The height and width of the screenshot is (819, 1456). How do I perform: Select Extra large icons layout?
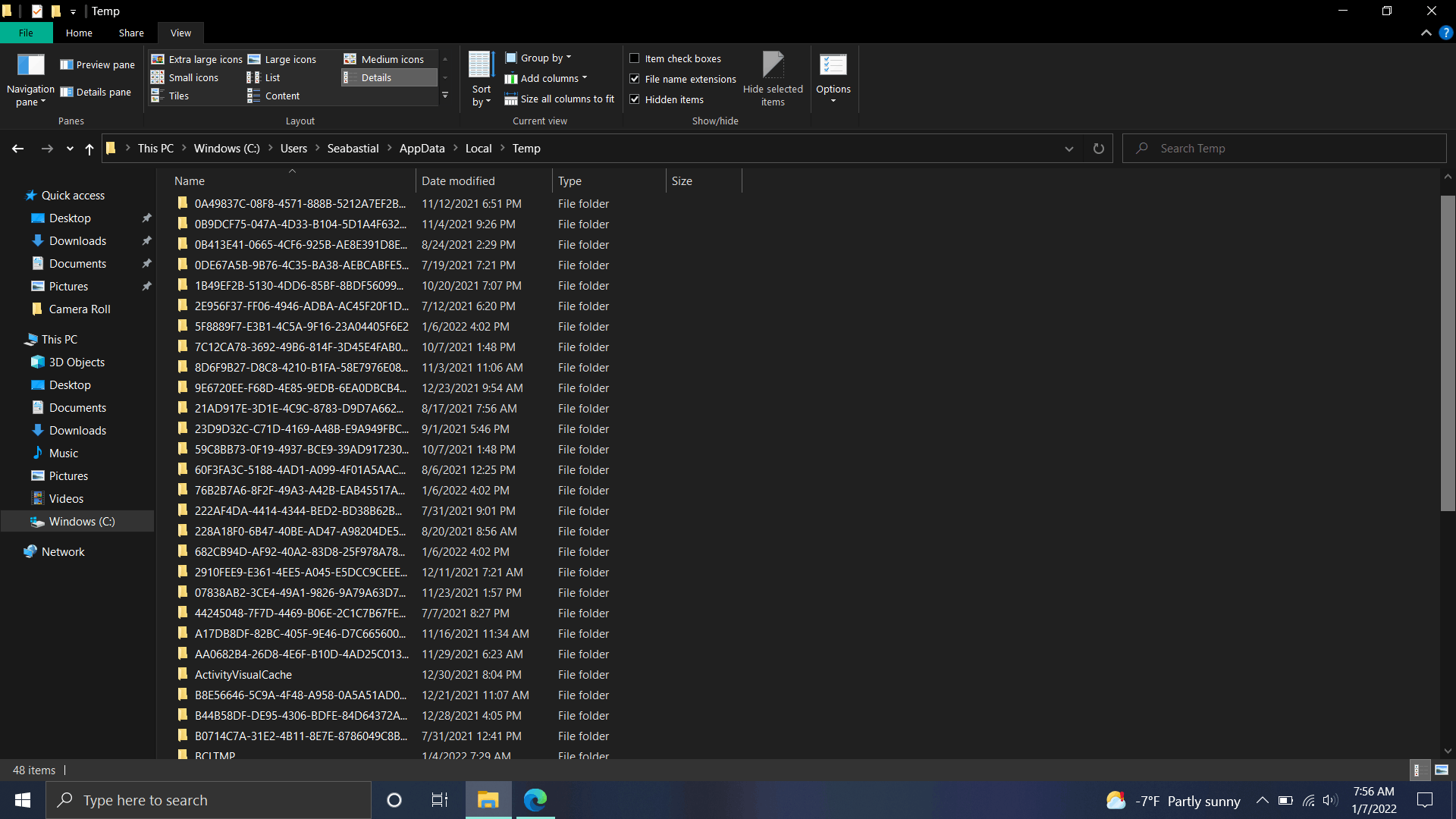[197, 59]
